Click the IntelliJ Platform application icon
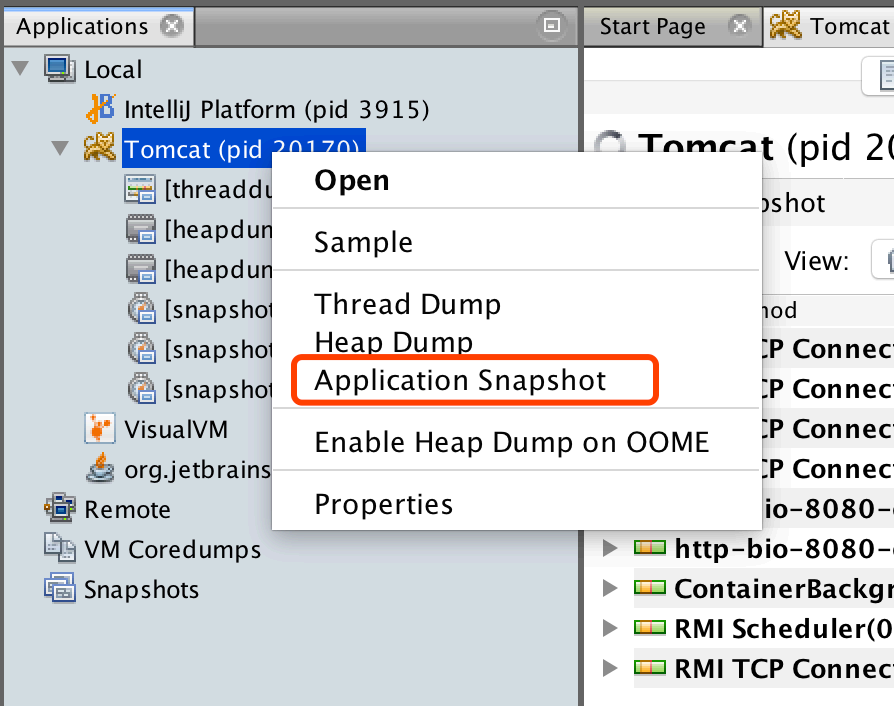The height and width of the screenshot is (706, 894). pos(100,108)
